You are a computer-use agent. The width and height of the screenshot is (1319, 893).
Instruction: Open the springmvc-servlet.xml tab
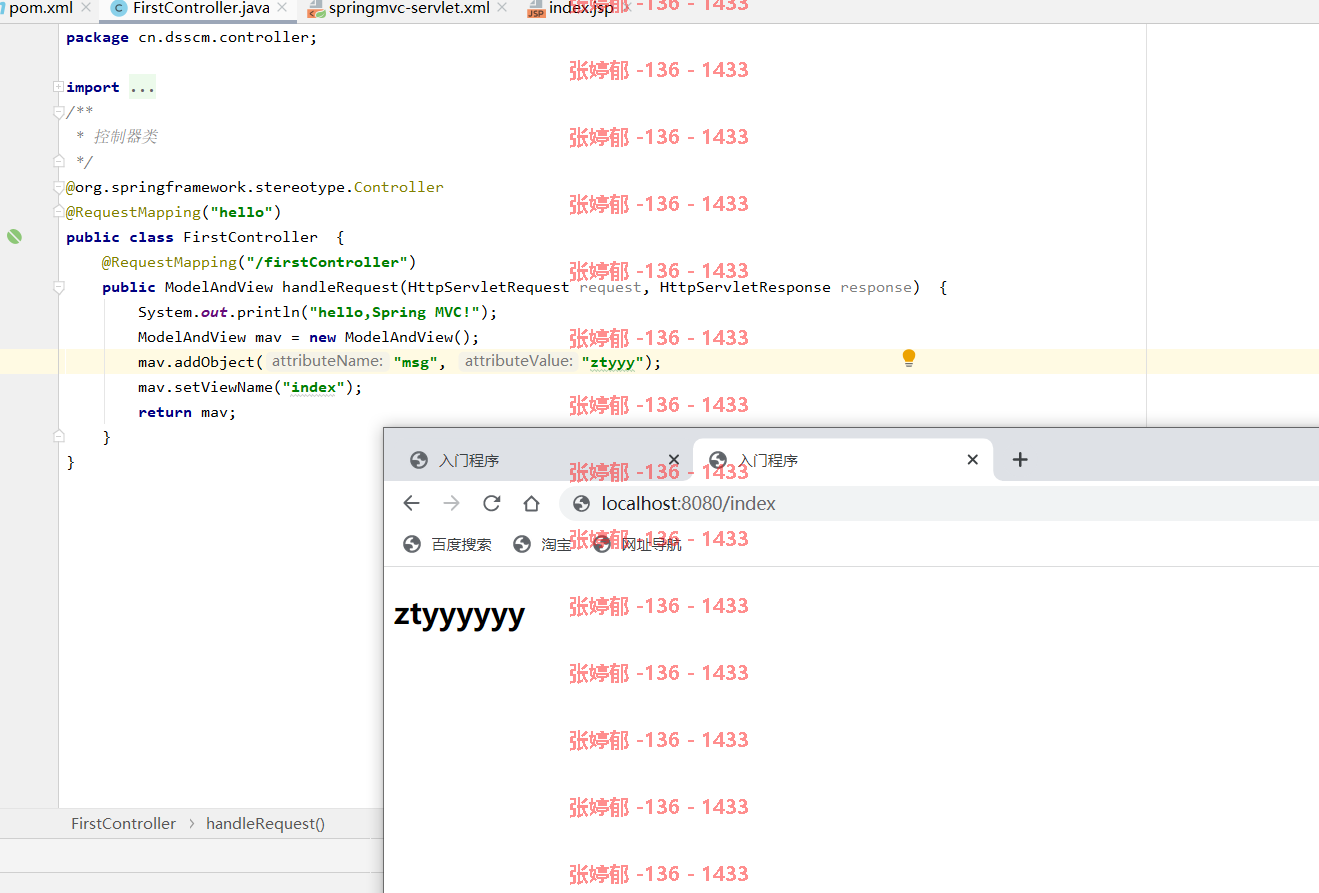click(408, 8)
